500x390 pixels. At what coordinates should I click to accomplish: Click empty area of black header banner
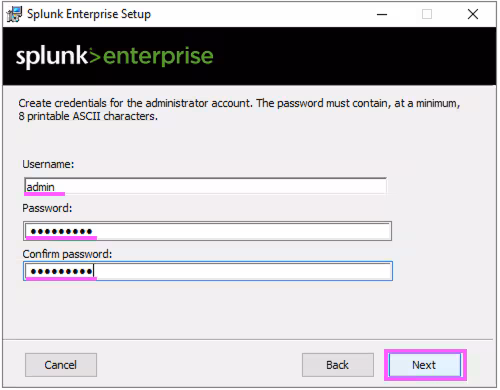coord(353,56)
